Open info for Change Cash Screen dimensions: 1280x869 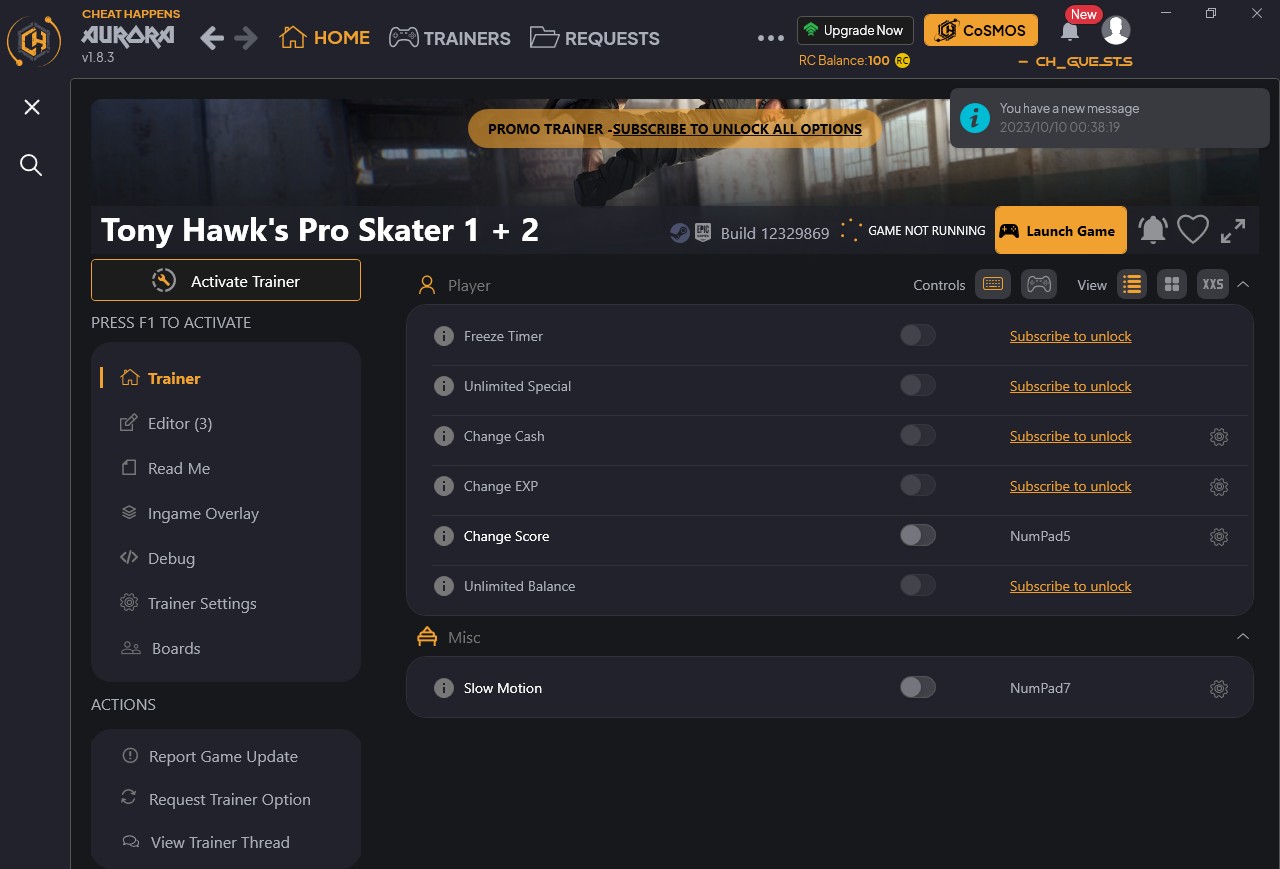pos(444,436)
